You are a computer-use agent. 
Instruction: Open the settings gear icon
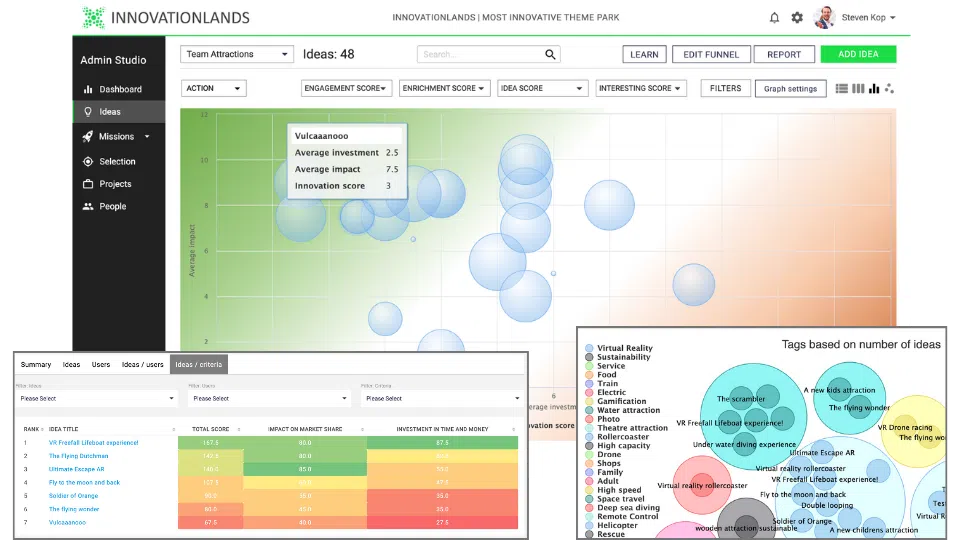click(797, 18)
